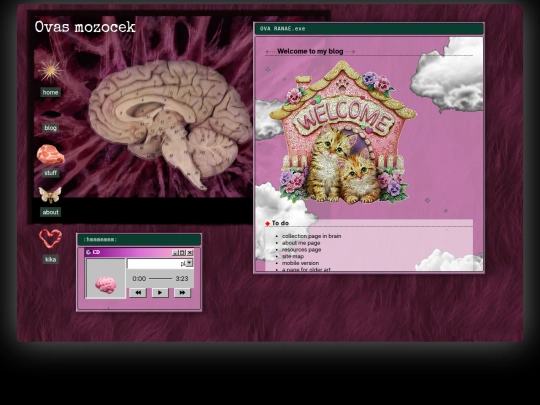
Task: Click the CD icon in player title bar
Action: point(89,252)
